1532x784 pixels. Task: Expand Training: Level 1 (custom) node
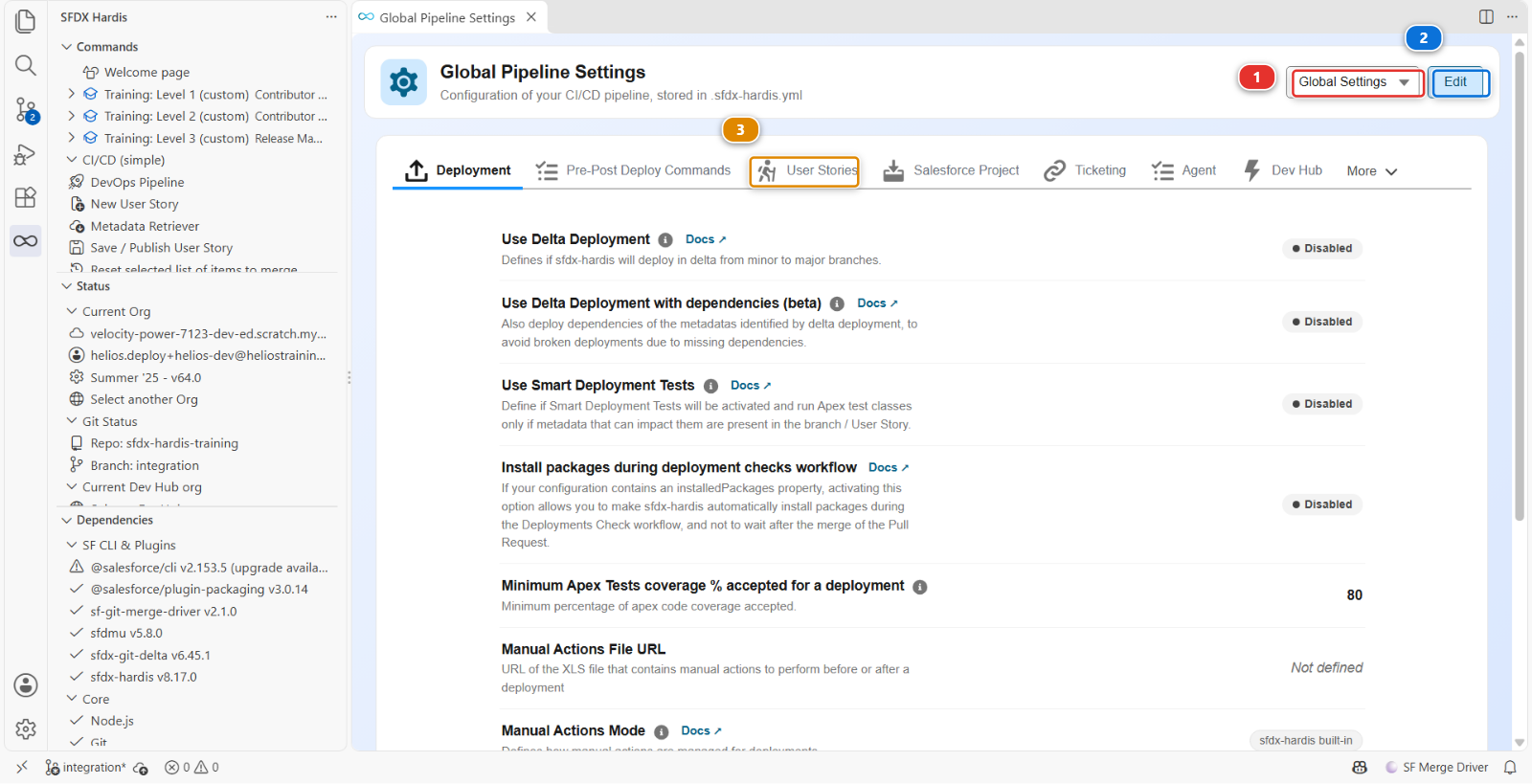pos(71,94)
